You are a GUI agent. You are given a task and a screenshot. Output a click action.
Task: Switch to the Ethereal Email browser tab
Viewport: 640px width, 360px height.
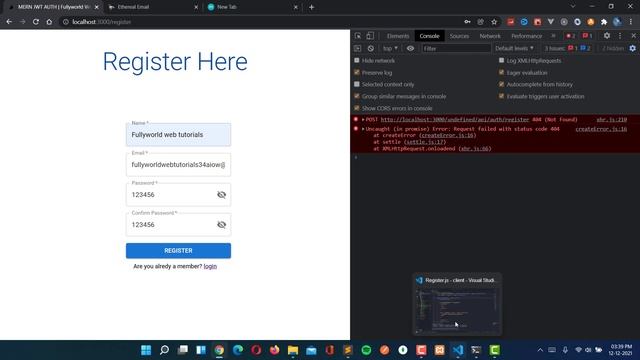[x=152, y=7]
